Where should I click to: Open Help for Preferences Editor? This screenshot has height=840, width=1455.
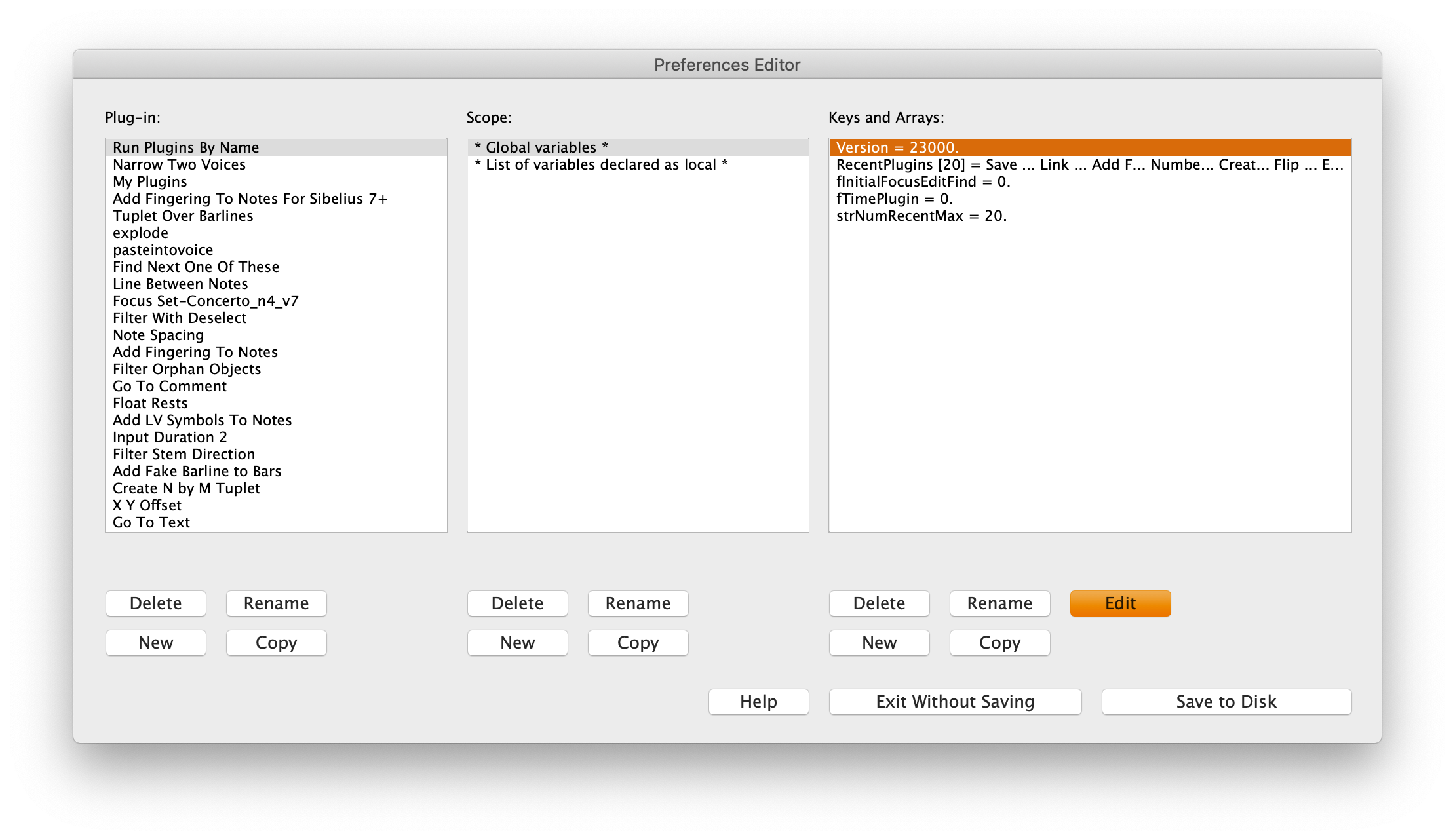click(758, 702)
